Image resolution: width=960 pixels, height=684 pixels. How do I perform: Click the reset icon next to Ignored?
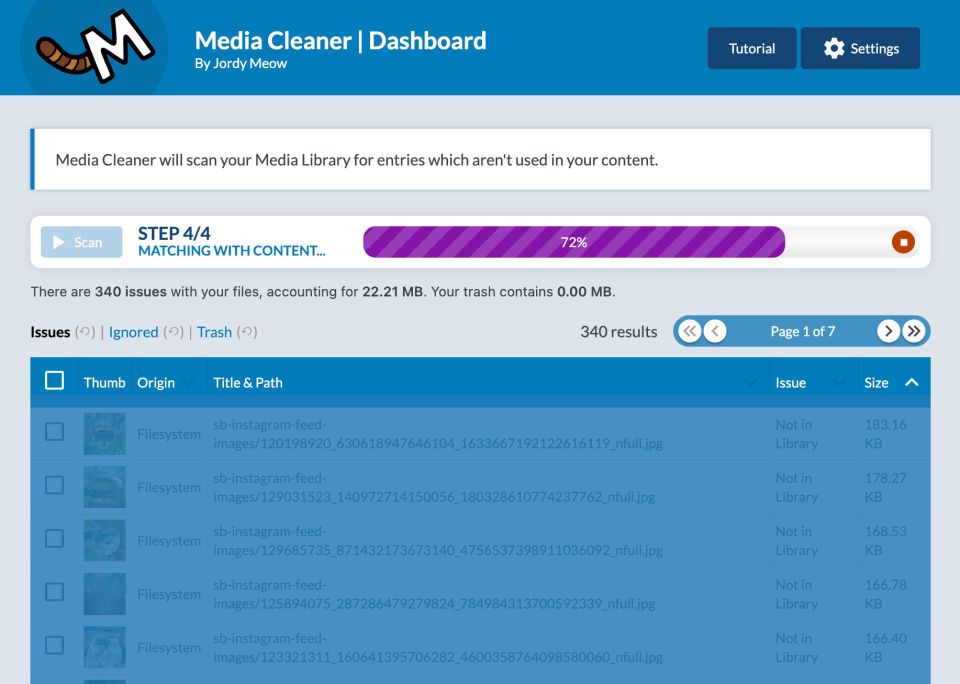174,332
